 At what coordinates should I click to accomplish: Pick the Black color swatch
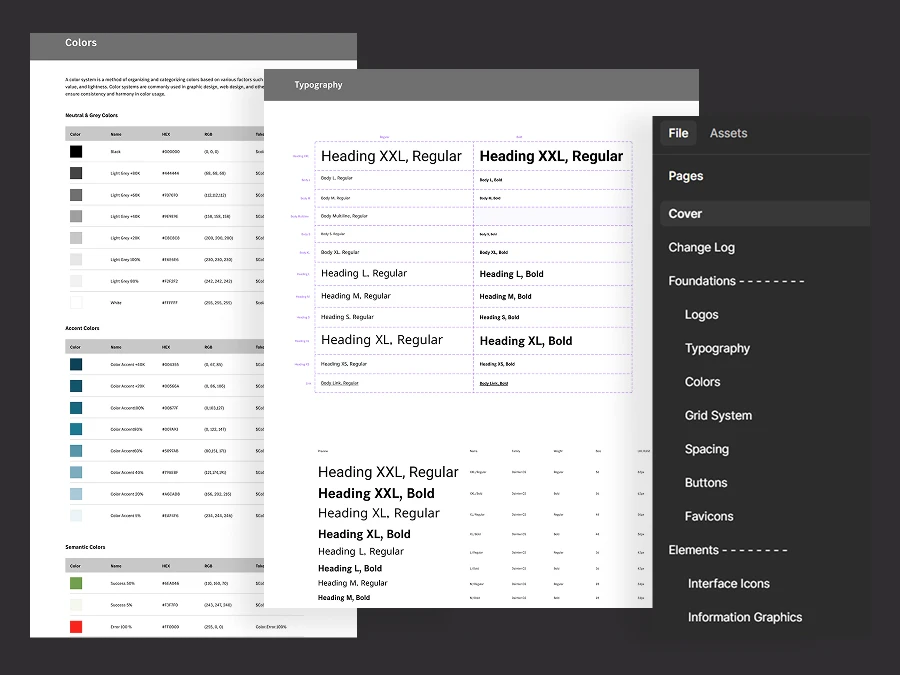pos(76,152)
